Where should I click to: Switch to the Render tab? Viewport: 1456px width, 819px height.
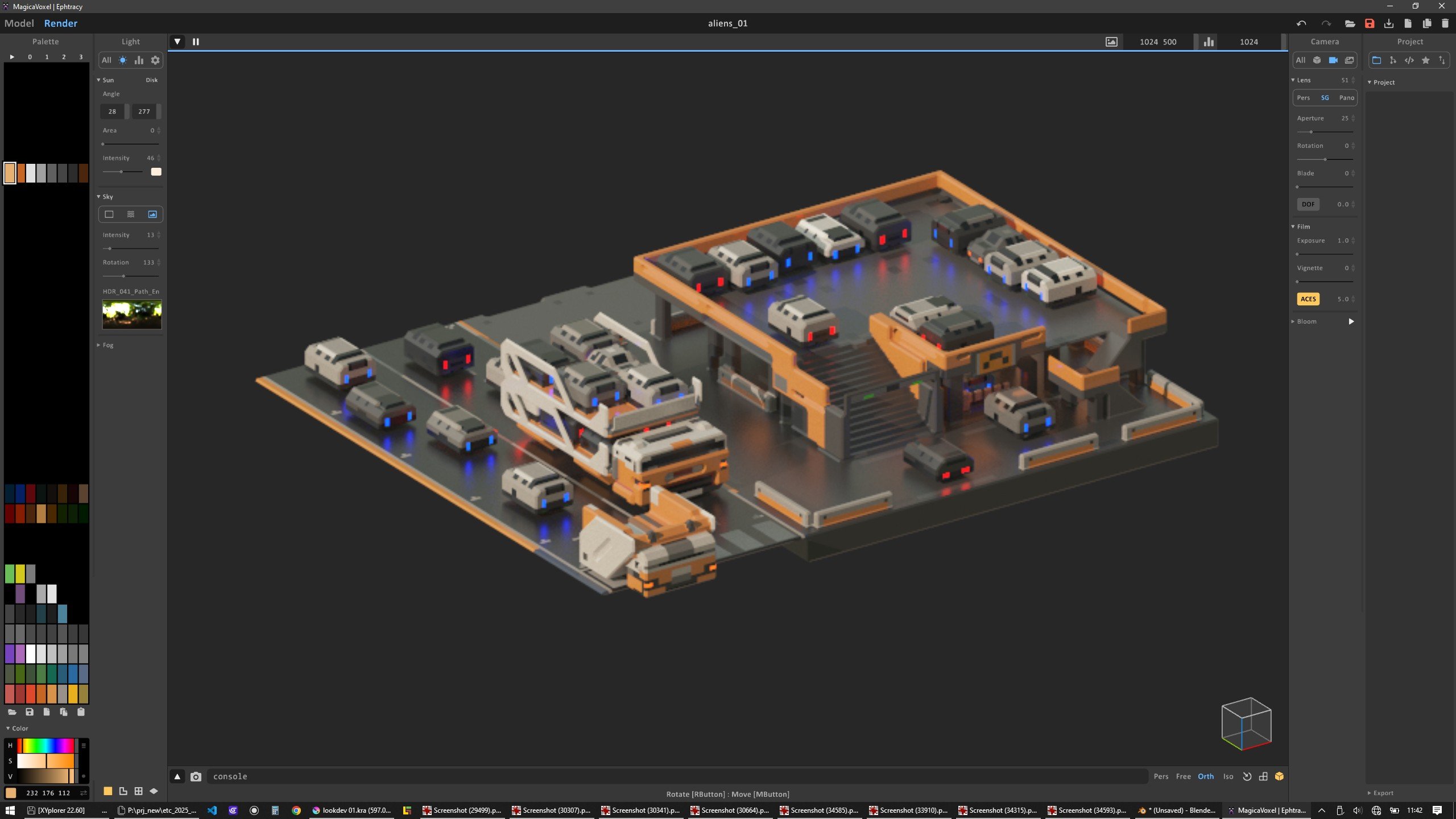pos(61,23)
